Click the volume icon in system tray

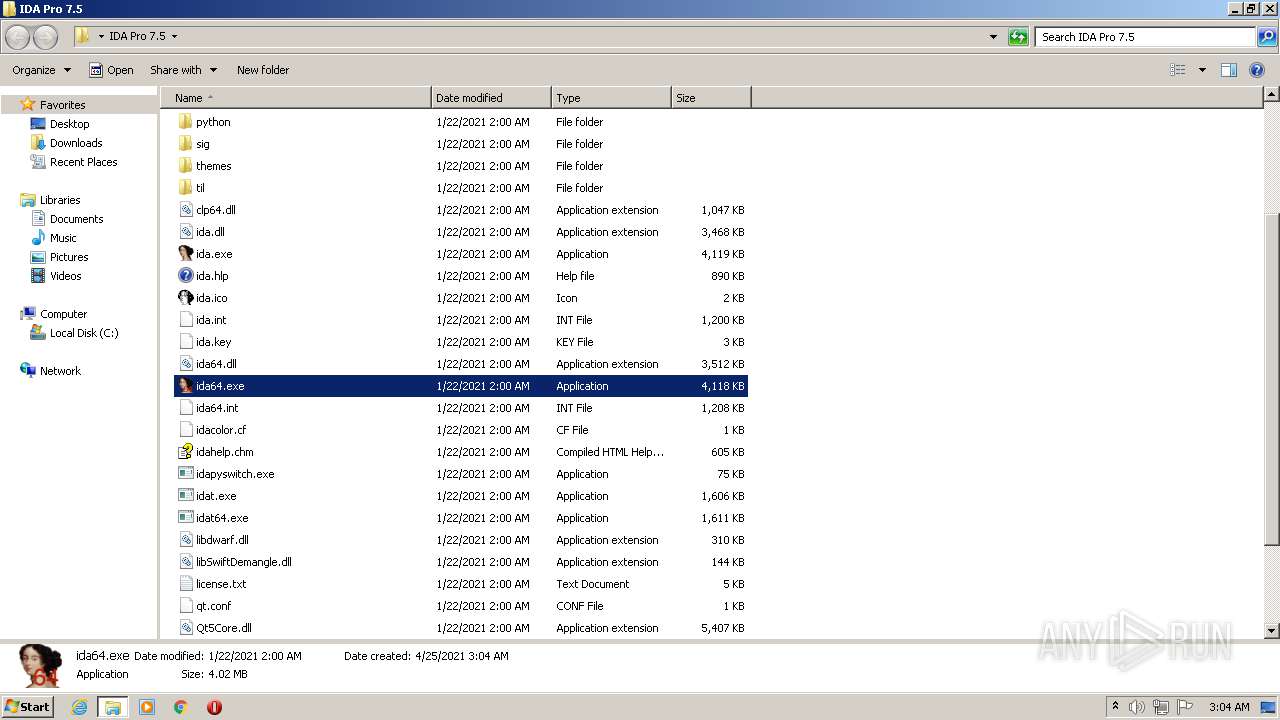tap(1137, 707)
